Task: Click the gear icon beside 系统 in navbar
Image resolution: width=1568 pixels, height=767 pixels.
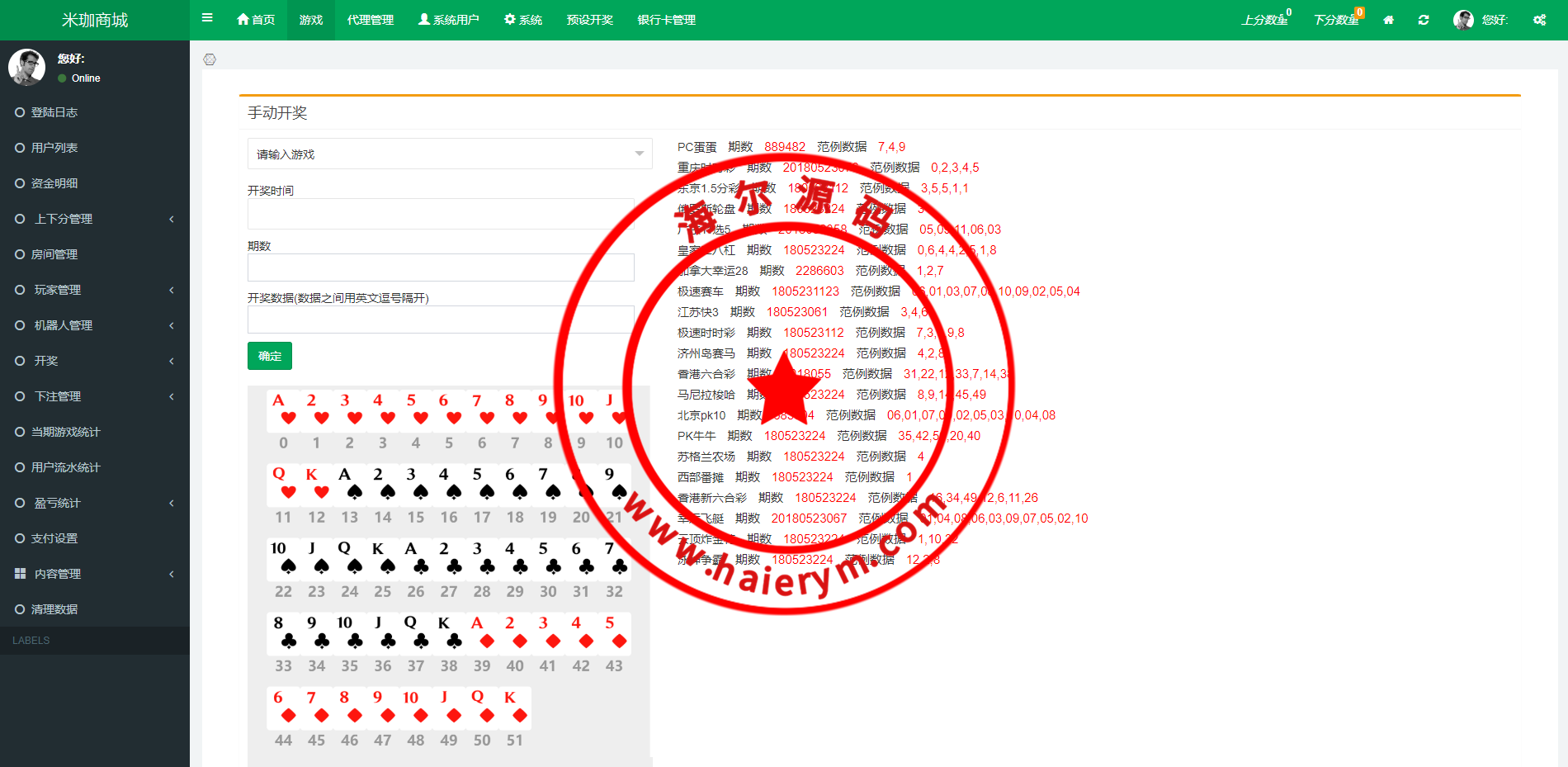Action: (x=508, y=19)
